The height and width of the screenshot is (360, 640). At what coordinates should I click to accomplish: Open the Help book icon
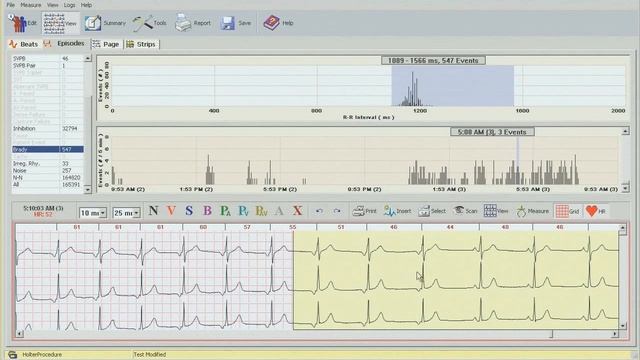tap(278, 23)
